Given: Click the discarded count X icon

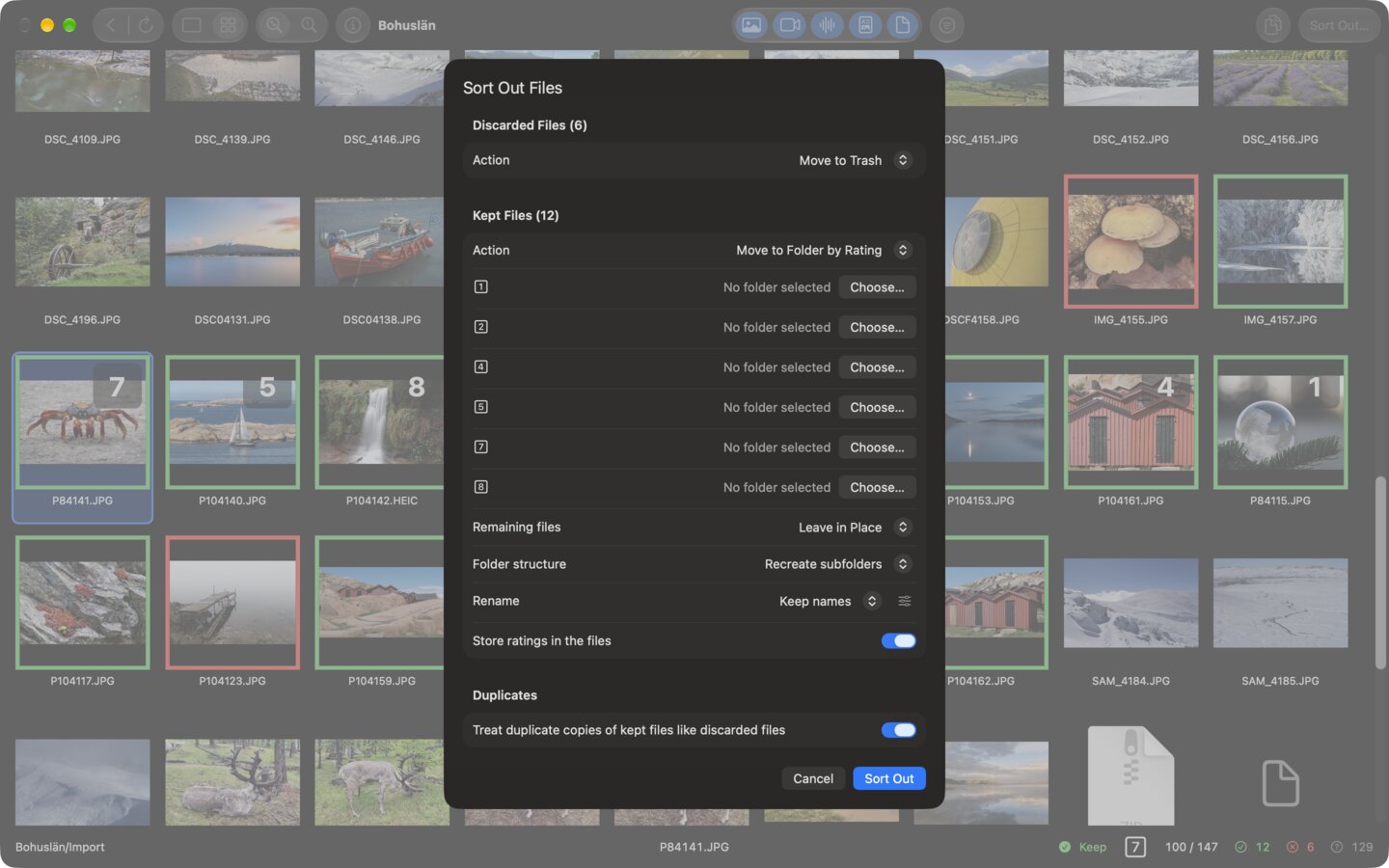Looking at the screenshot, I should tap(1293, 847).
